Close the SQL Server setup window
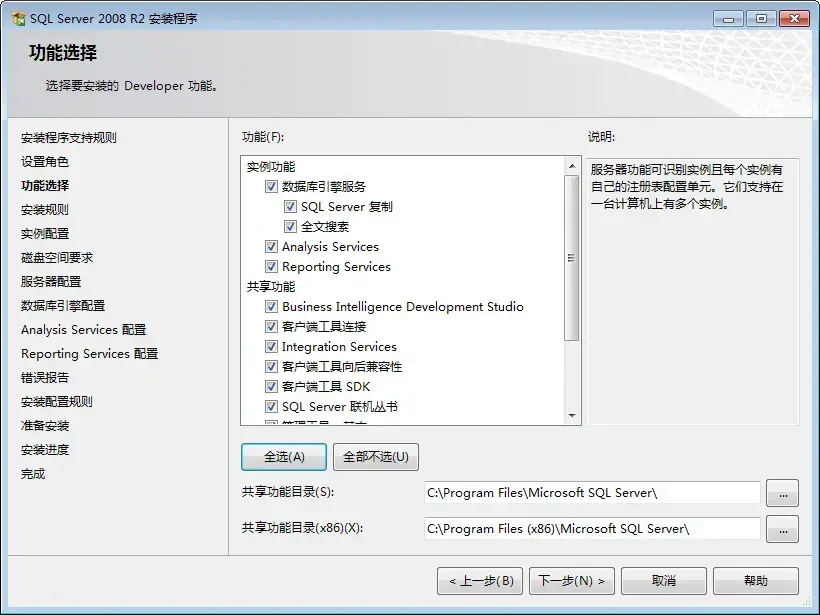 pyautogui.click(x=794, y=19)
